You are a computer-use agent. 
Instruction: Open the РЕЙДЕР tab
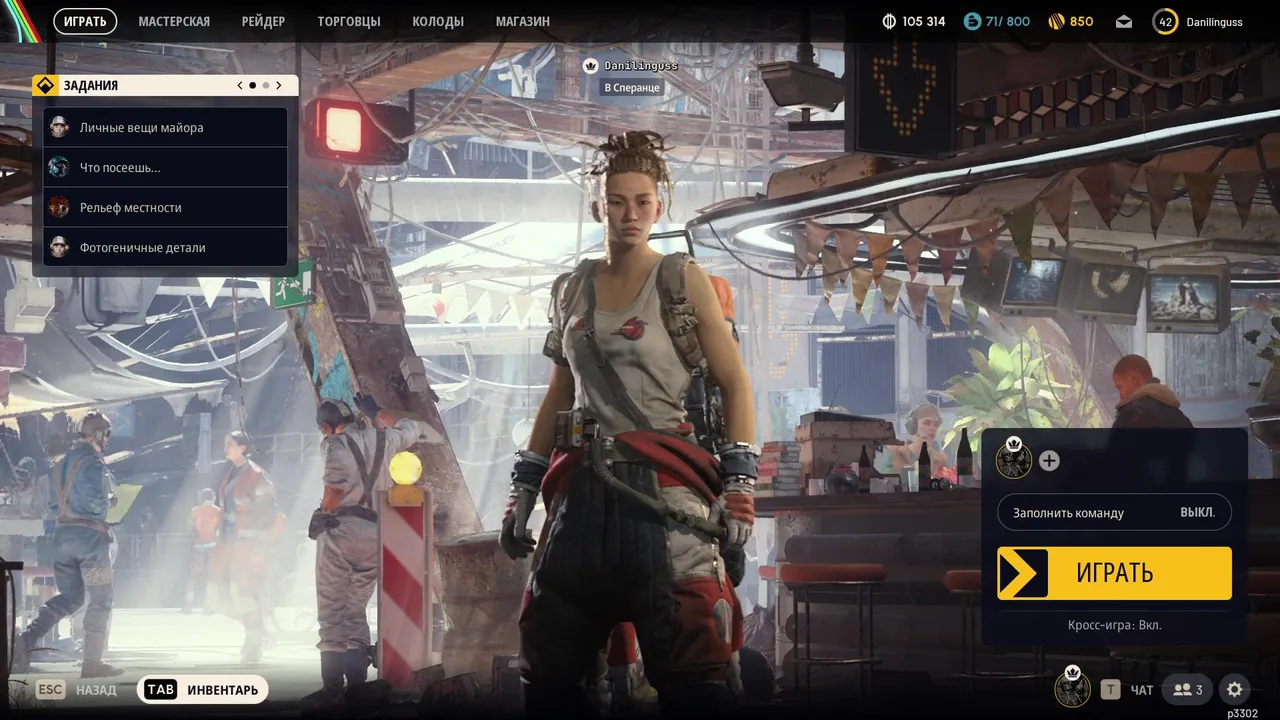pyautogui.click(x=263, y=21)
